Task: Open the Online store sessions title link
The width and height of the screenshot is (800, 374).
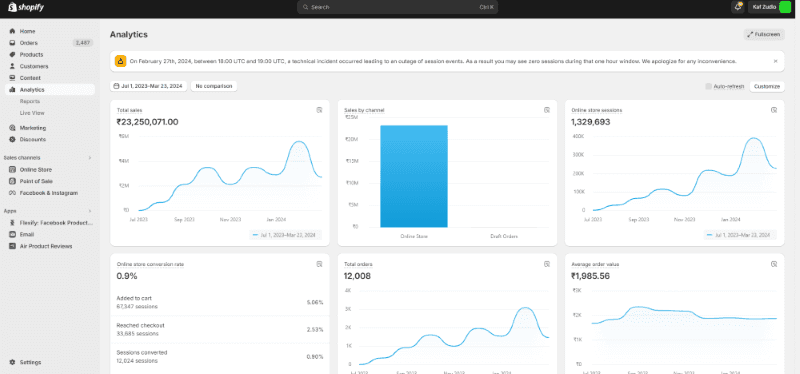Action: (x=596, y=110)
